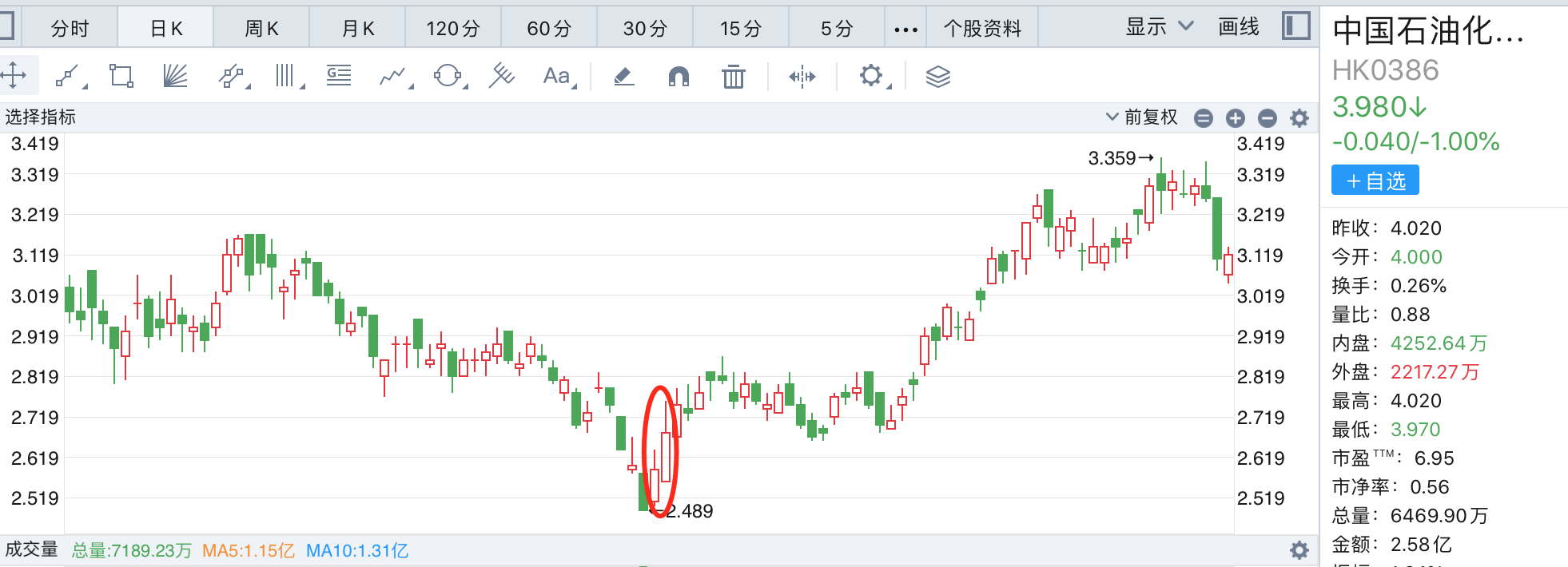Expand the 显示 dropdown
Image resolution: width=1568 pixels, height=567 pixels.
click(x=1159, y=27)
